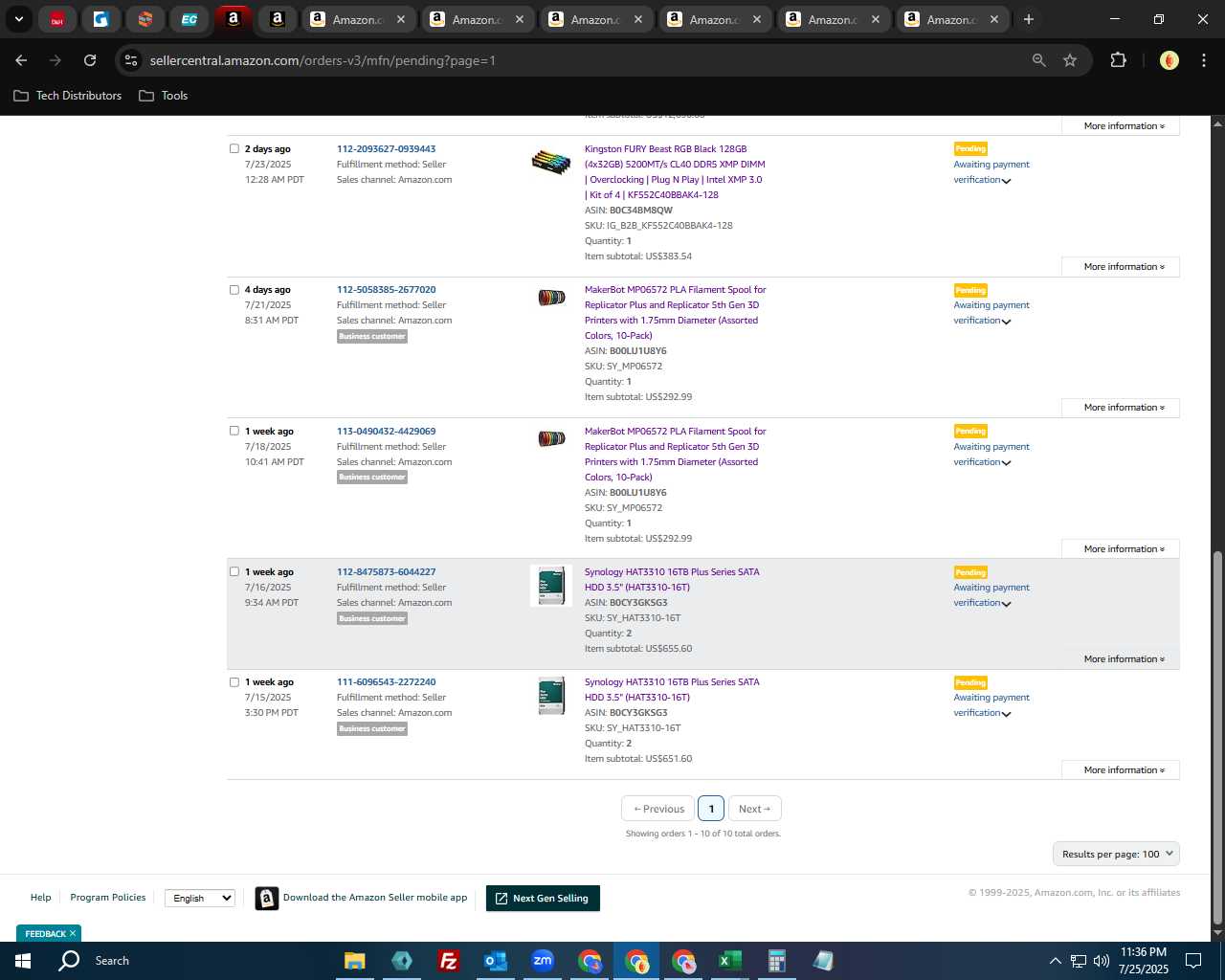
Task: Go to page 1 in pagination
Action: point(711,809)
